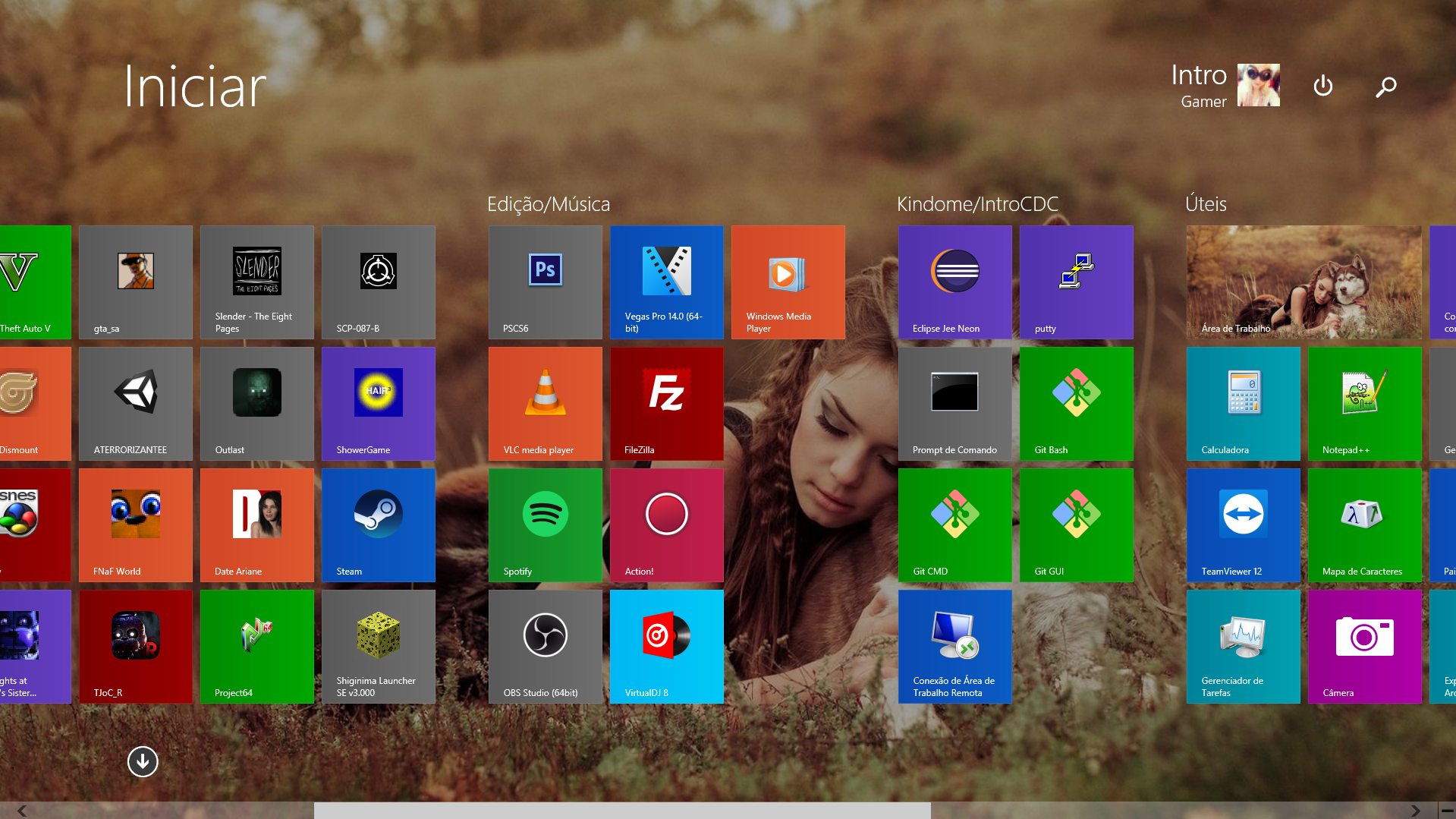Image resolution: width=1456 pixels, height=819 pixels.
Task: Launch Shiginima Launcher SE v3.000 tile
Action: click(379, 647)
